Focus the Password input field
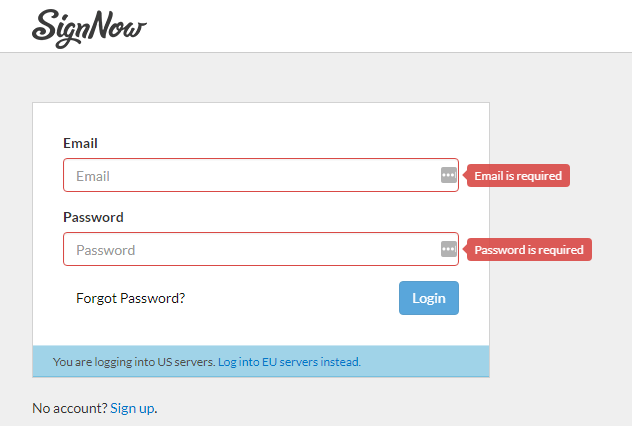 [250, 250]
